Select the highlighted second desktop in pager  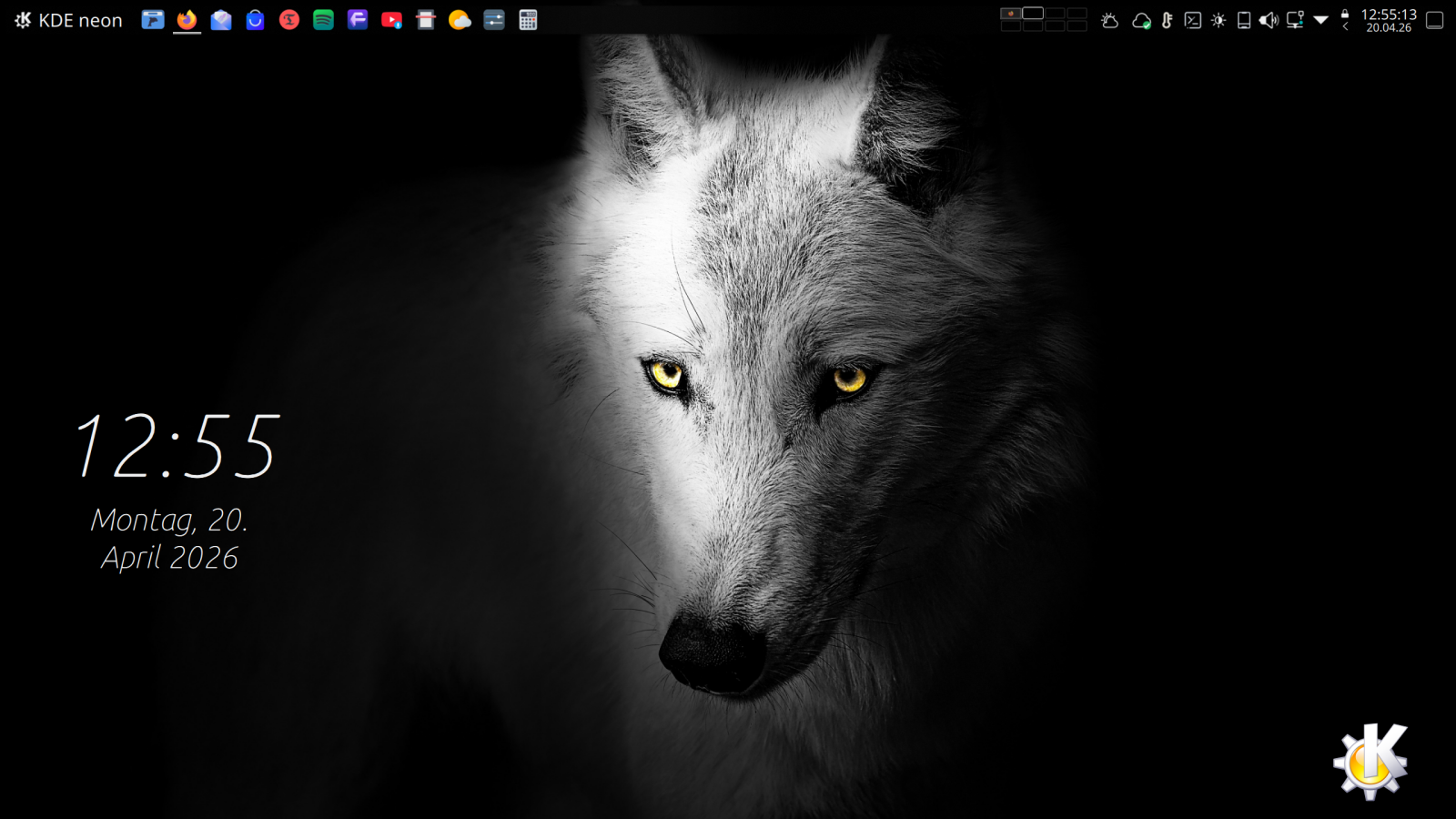click(1033, 14)
